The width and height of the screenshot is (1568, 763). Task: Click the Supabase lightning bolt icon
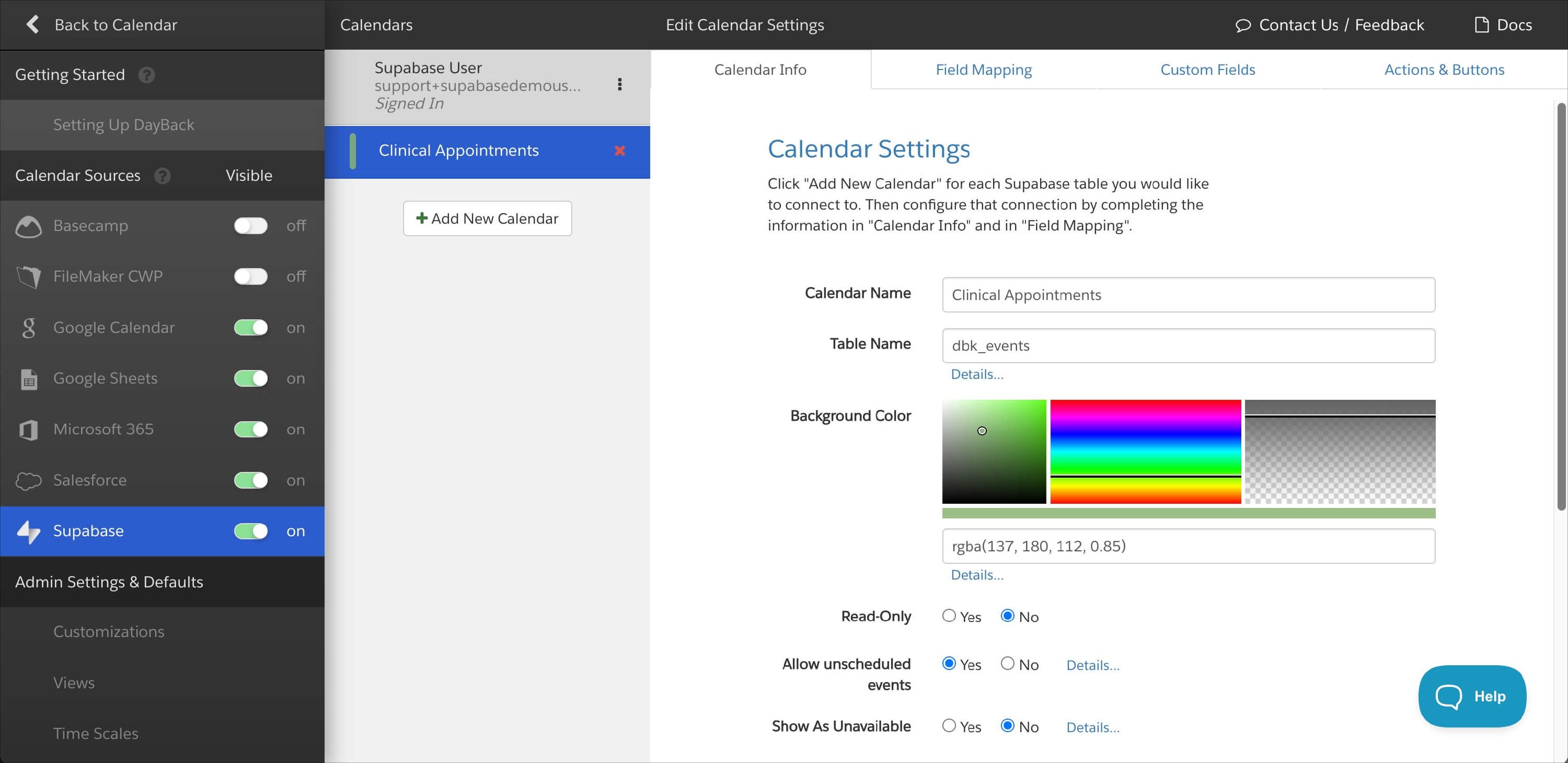[x=29, y=531]
